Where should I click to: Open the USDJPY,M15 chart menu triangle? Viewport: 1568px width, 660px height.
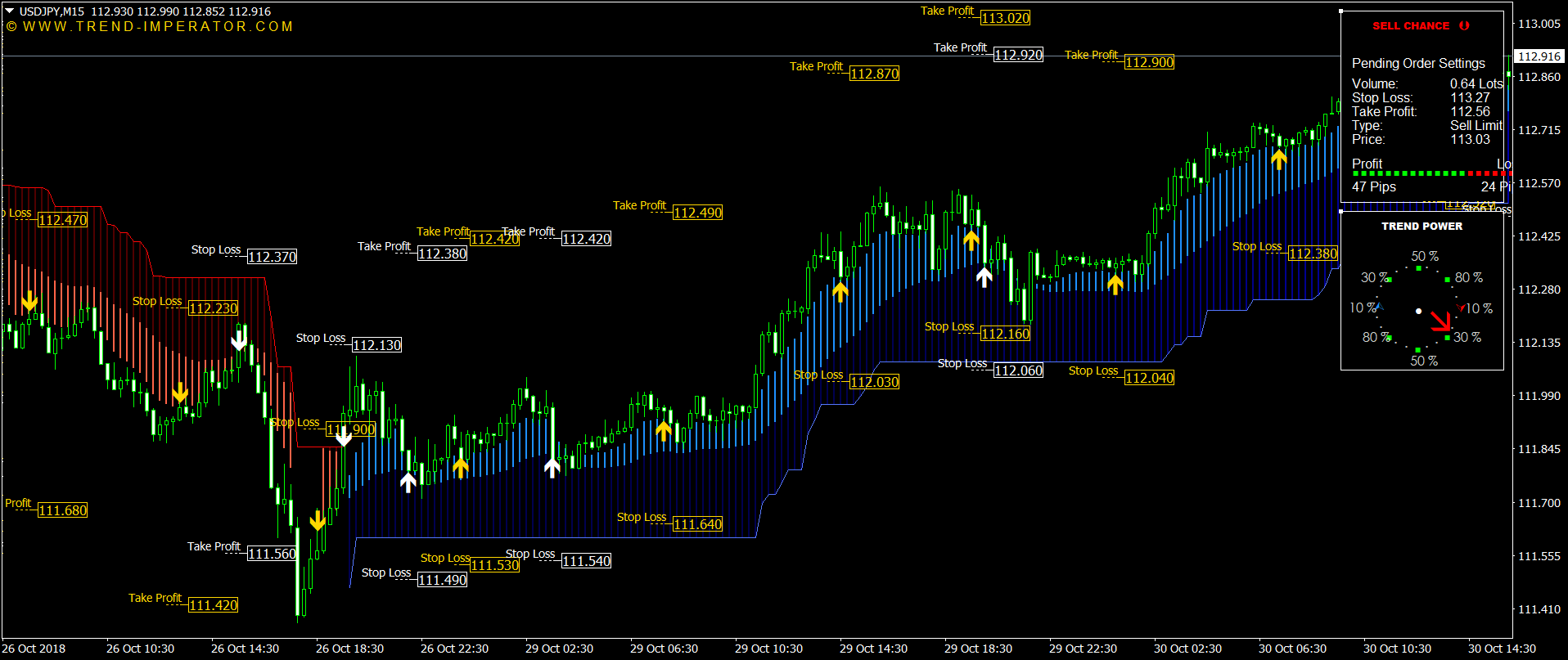click(x=10, y=11)
